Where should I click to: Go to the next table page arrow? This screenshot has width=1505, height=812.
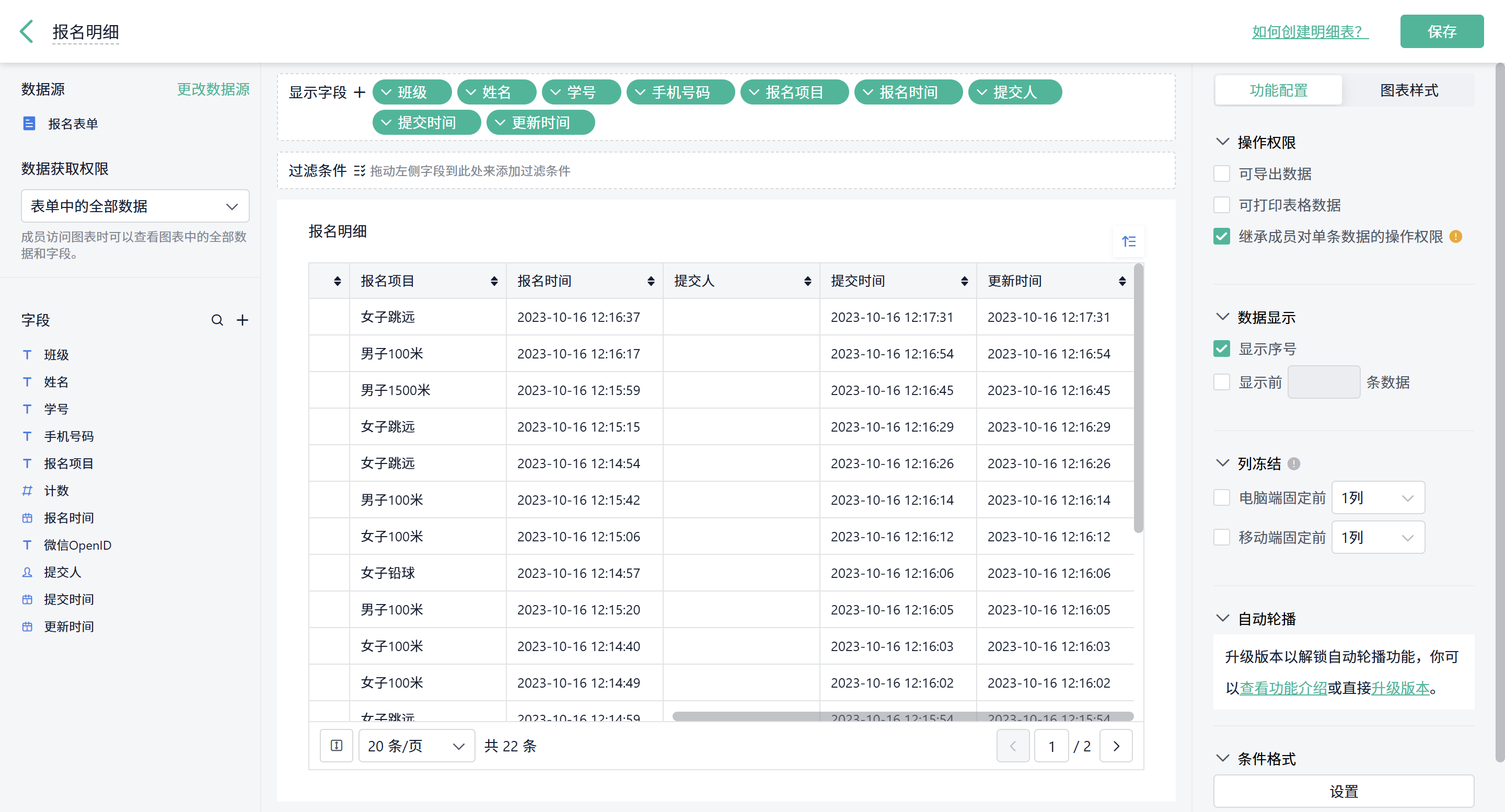coord(1116,746)
